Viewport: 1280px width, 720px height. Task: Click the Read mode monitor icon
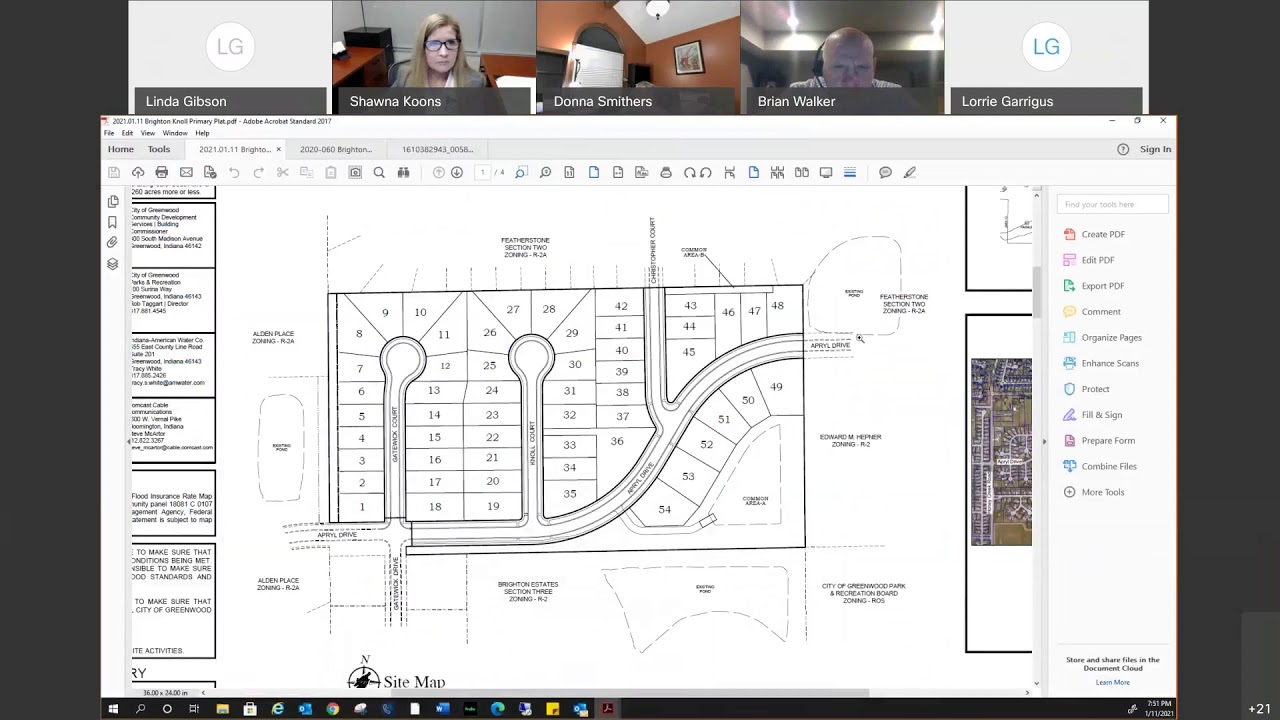(826, 173)
